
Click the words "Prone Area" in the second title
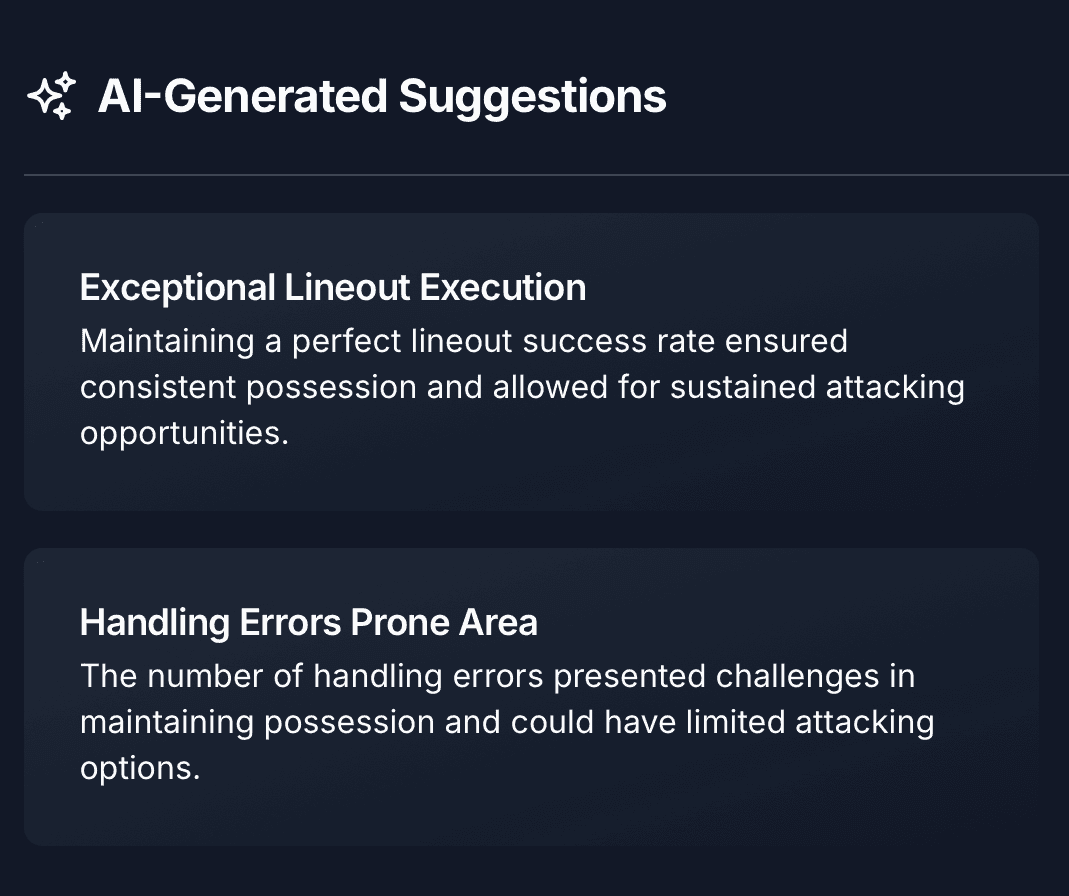coord(444,623)
